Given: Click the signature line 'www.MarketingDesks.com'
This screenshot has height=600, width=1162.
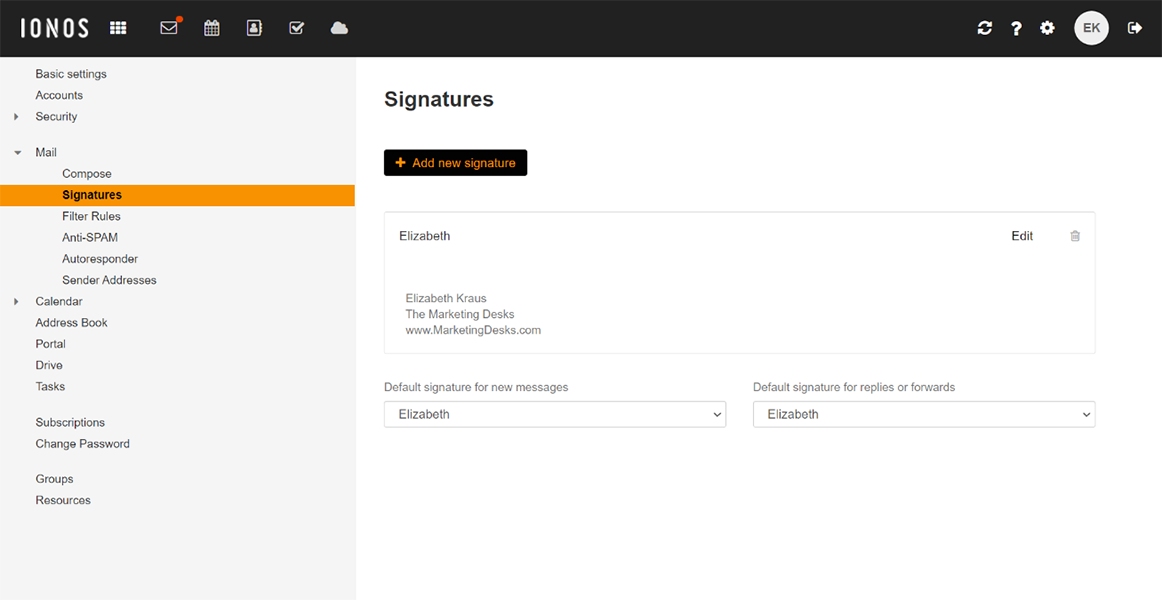Looking at the screenshot, I should click(x=473, y=330).
